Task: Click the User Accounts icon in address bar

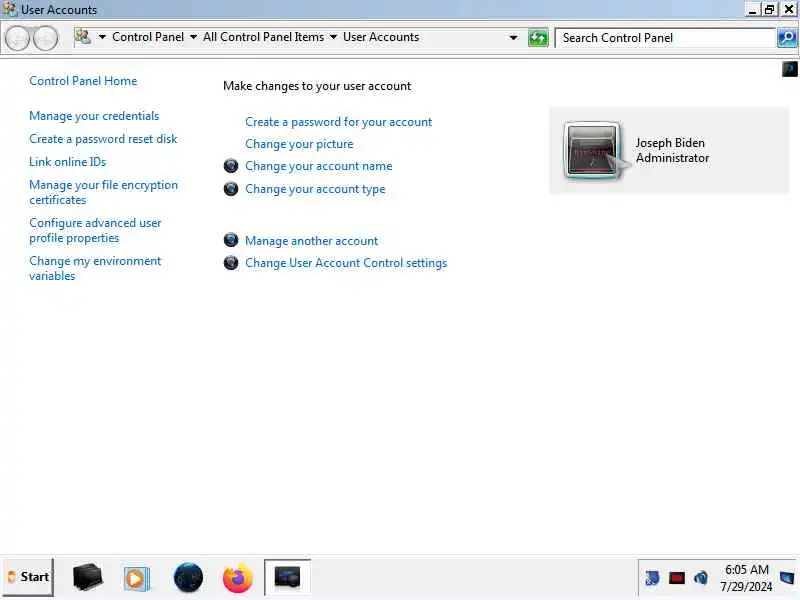Action: [x=83, y=37]
